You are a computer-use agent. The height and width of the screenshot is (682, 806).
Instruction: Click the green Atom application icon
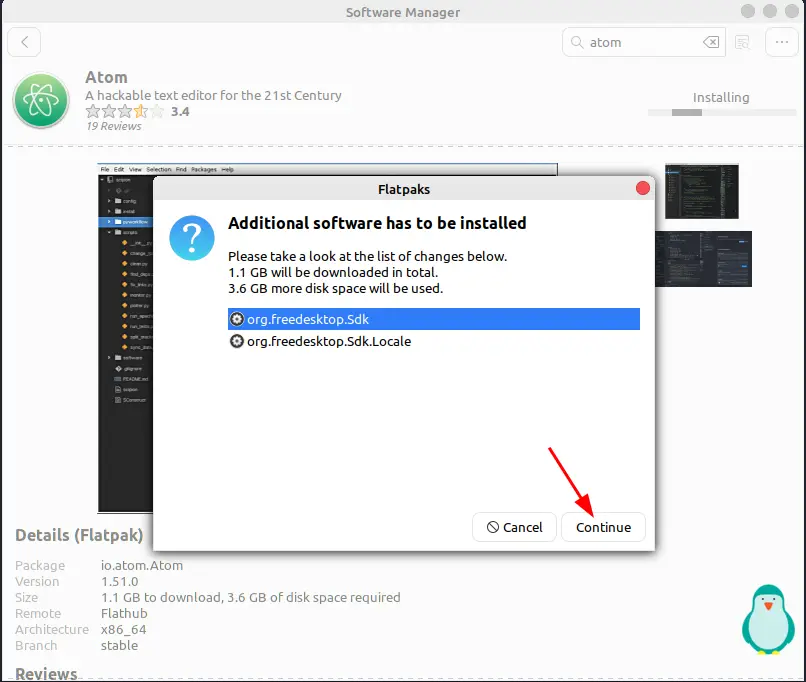tap(41, 100)
